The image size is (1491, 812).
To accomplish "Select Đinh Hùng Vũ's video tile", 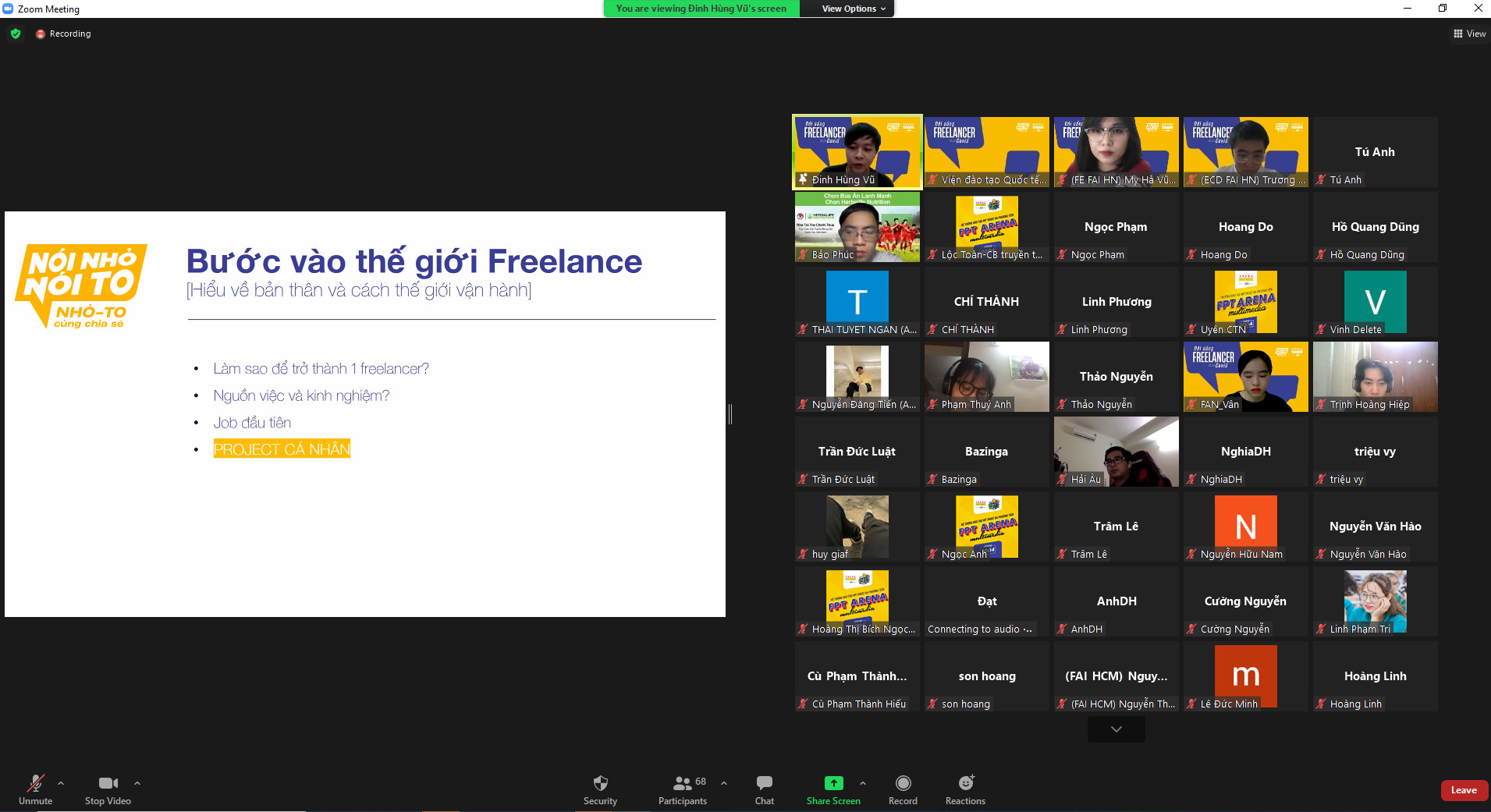I will click(x=857, y=152).
